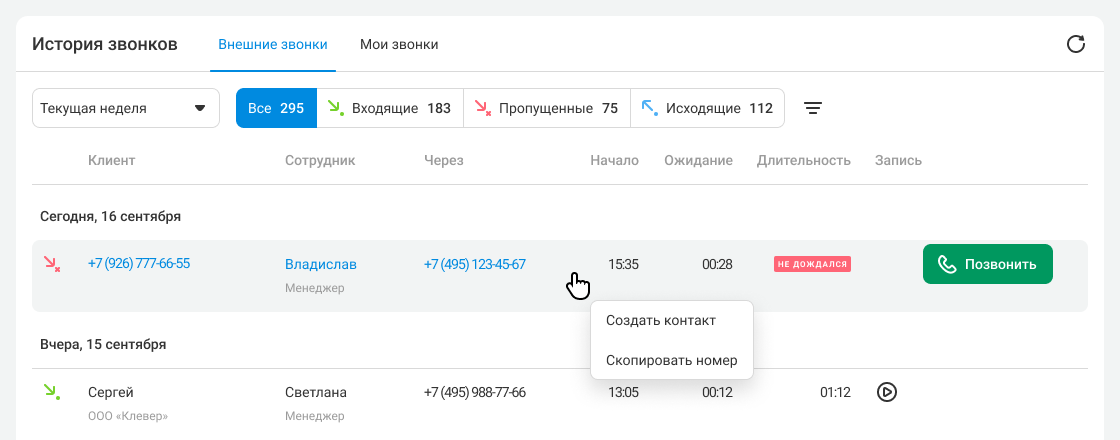
Task: Click the missed call icon beside +7 (926) 777-66-55
Action: (x=52, y=264)
